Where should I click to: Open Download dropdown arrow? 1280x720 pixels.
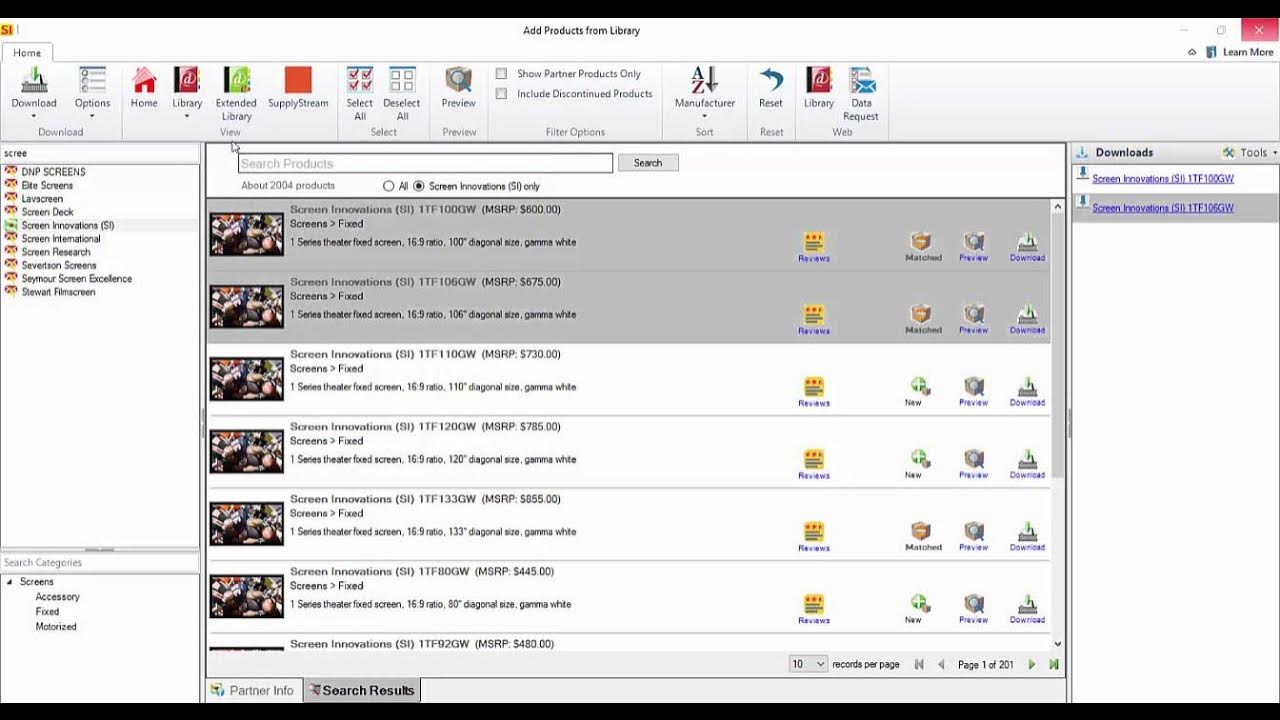click(34, 116)
